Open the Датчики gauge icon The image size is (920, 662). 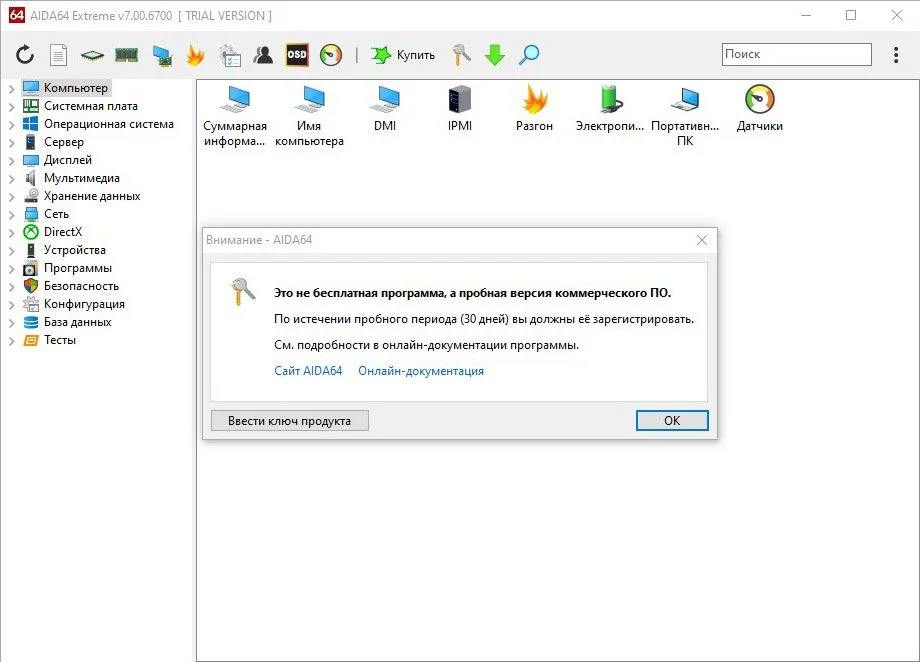click(x=760, y=109)
